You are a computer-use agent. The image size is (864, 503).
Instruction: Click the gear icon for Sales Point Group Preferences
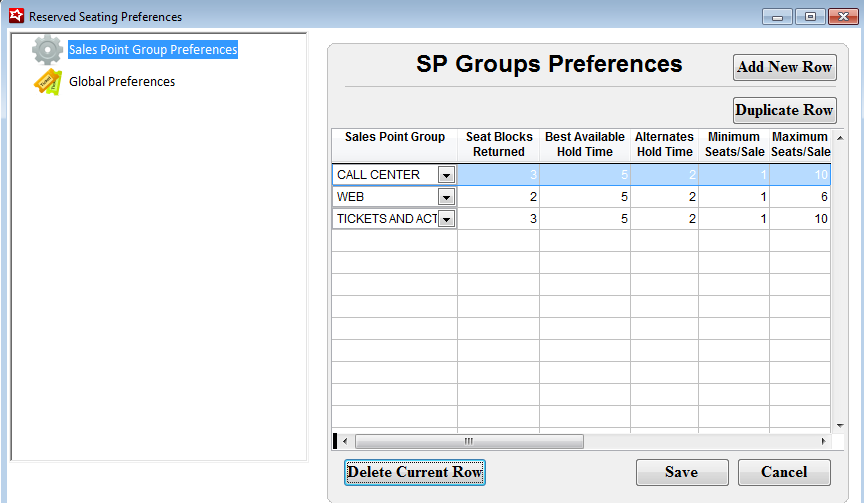47,50
